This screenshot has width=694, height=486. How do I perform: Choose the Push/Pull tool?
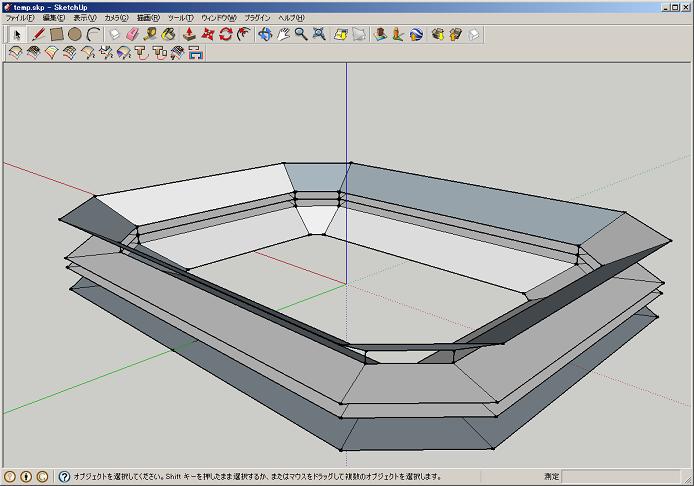[189, 34]
